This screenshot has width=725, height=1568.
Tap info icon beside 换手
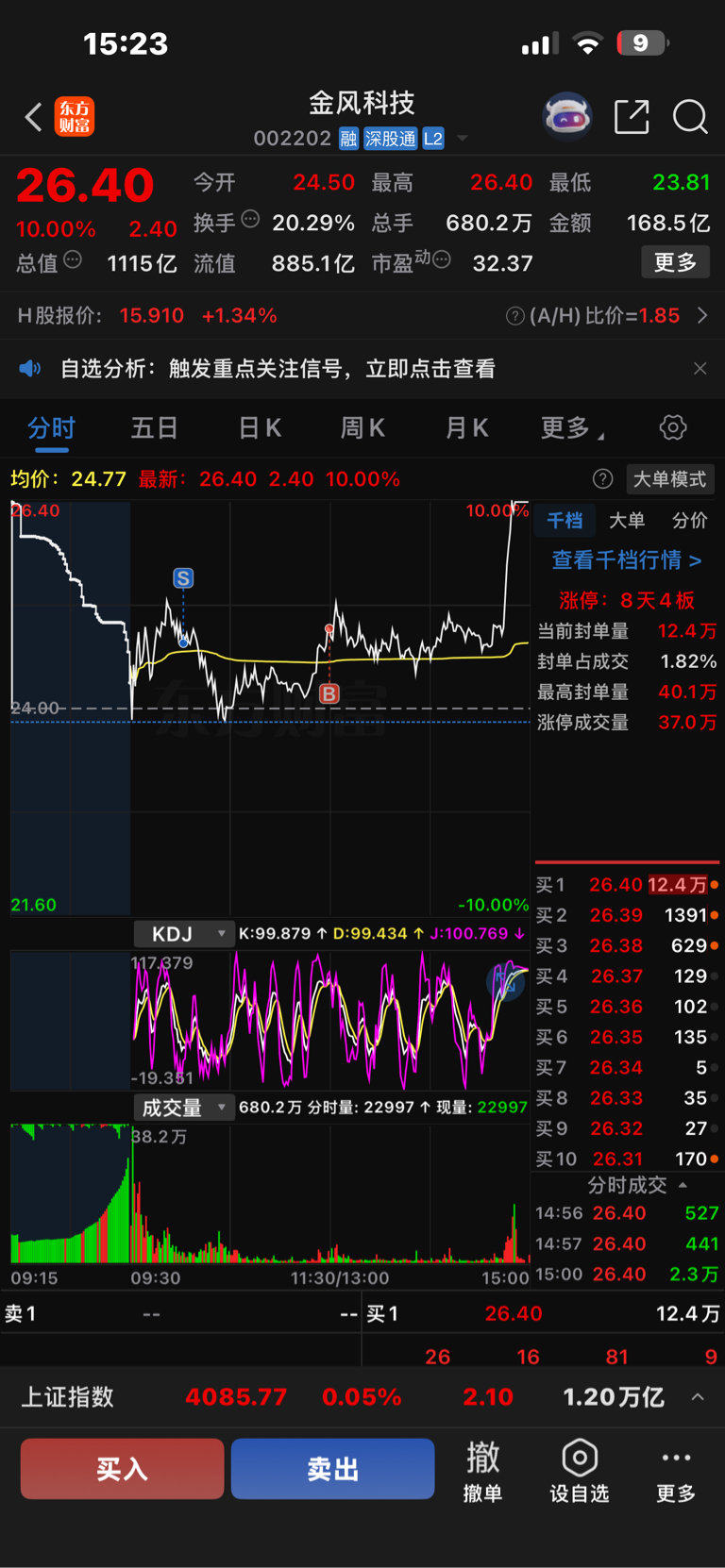click(x=250, y=219)
